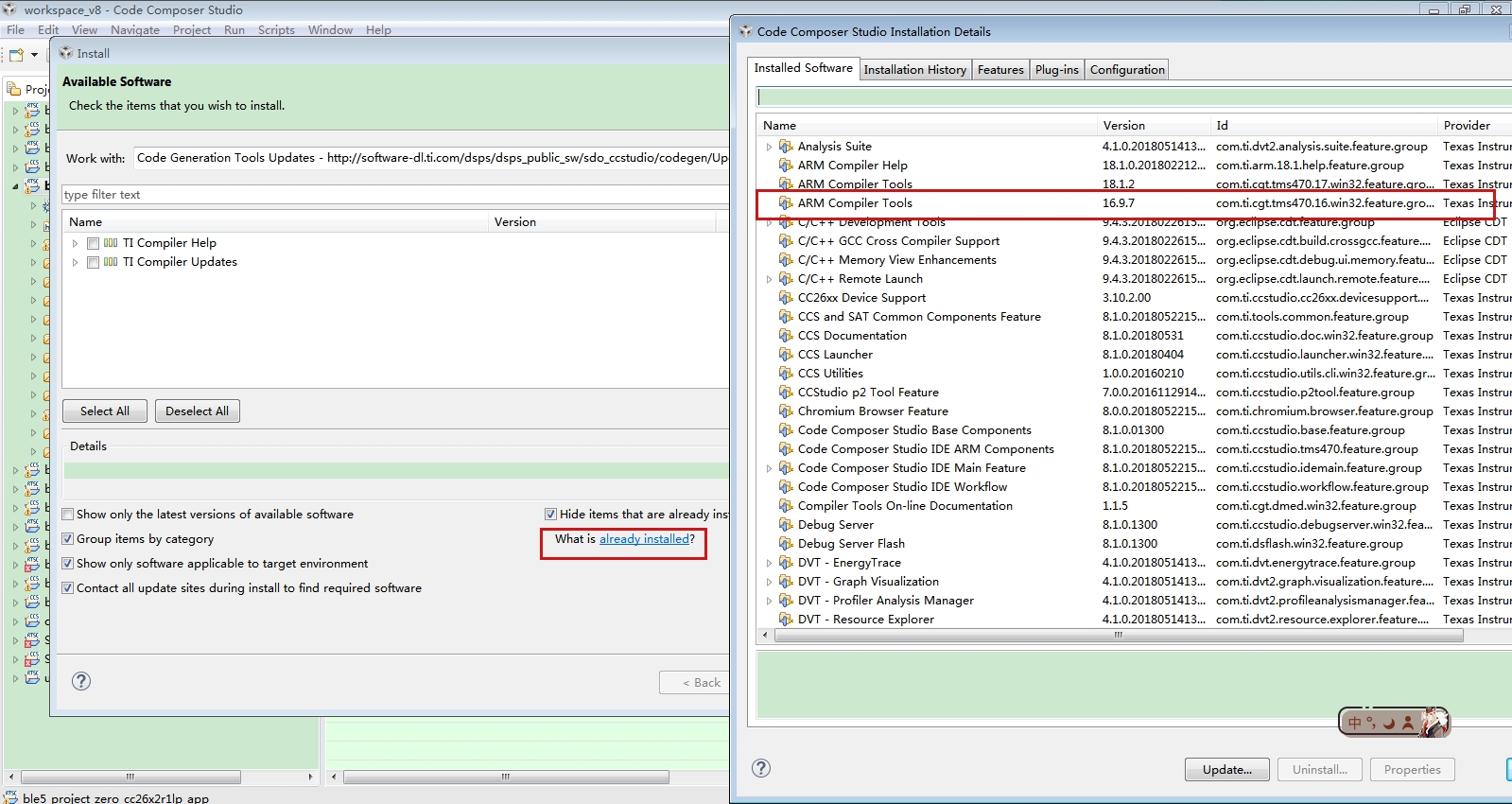
Task: Expand the DVT - EnergyTrace row
Action: [769, 563]
